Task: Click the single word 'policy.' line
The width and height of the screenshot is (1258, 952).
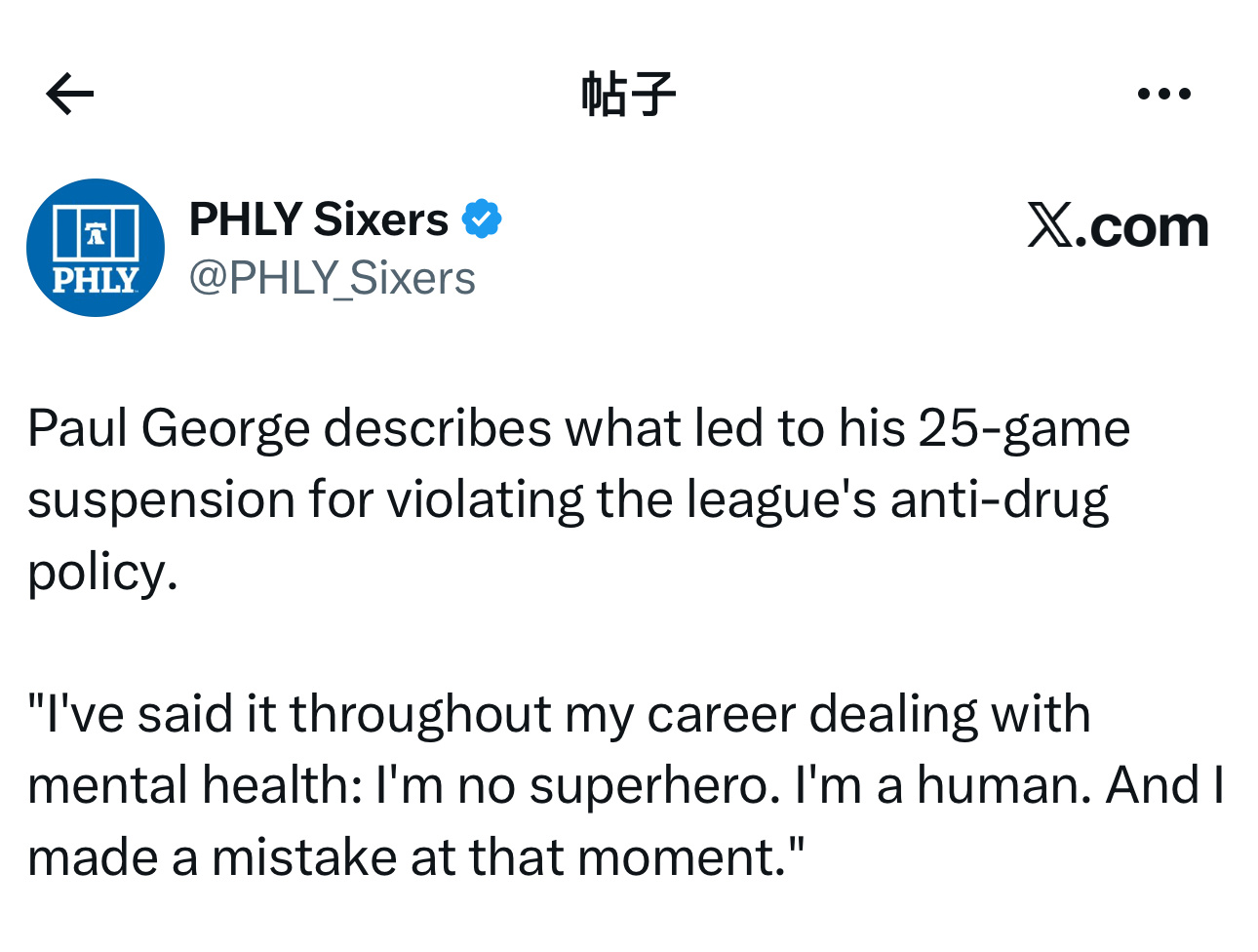Action: [102, 572]
